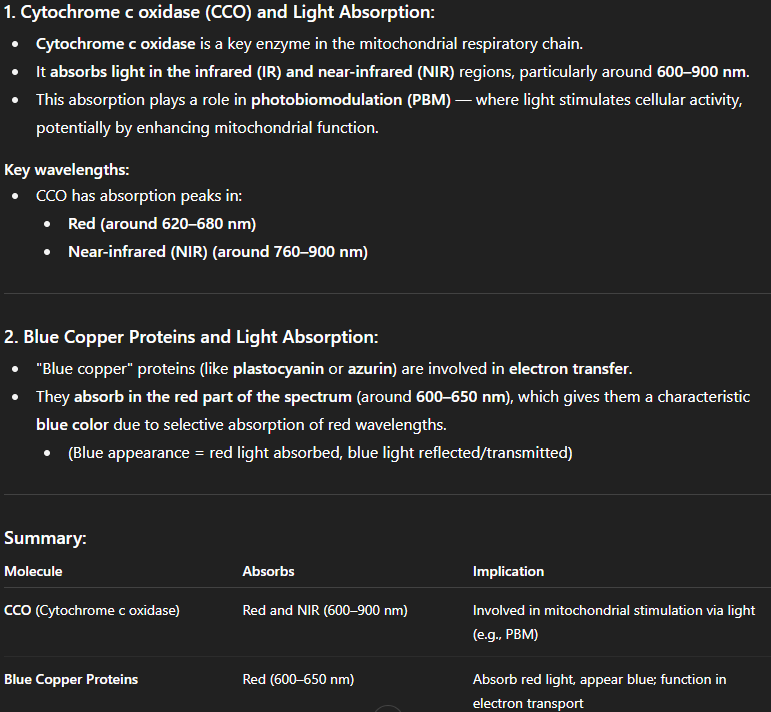Click the heading "1. Cytochrome c oxidase (CCO) and Light Absorption:"
Screen dimensions: 771x712
click(219, 12)
